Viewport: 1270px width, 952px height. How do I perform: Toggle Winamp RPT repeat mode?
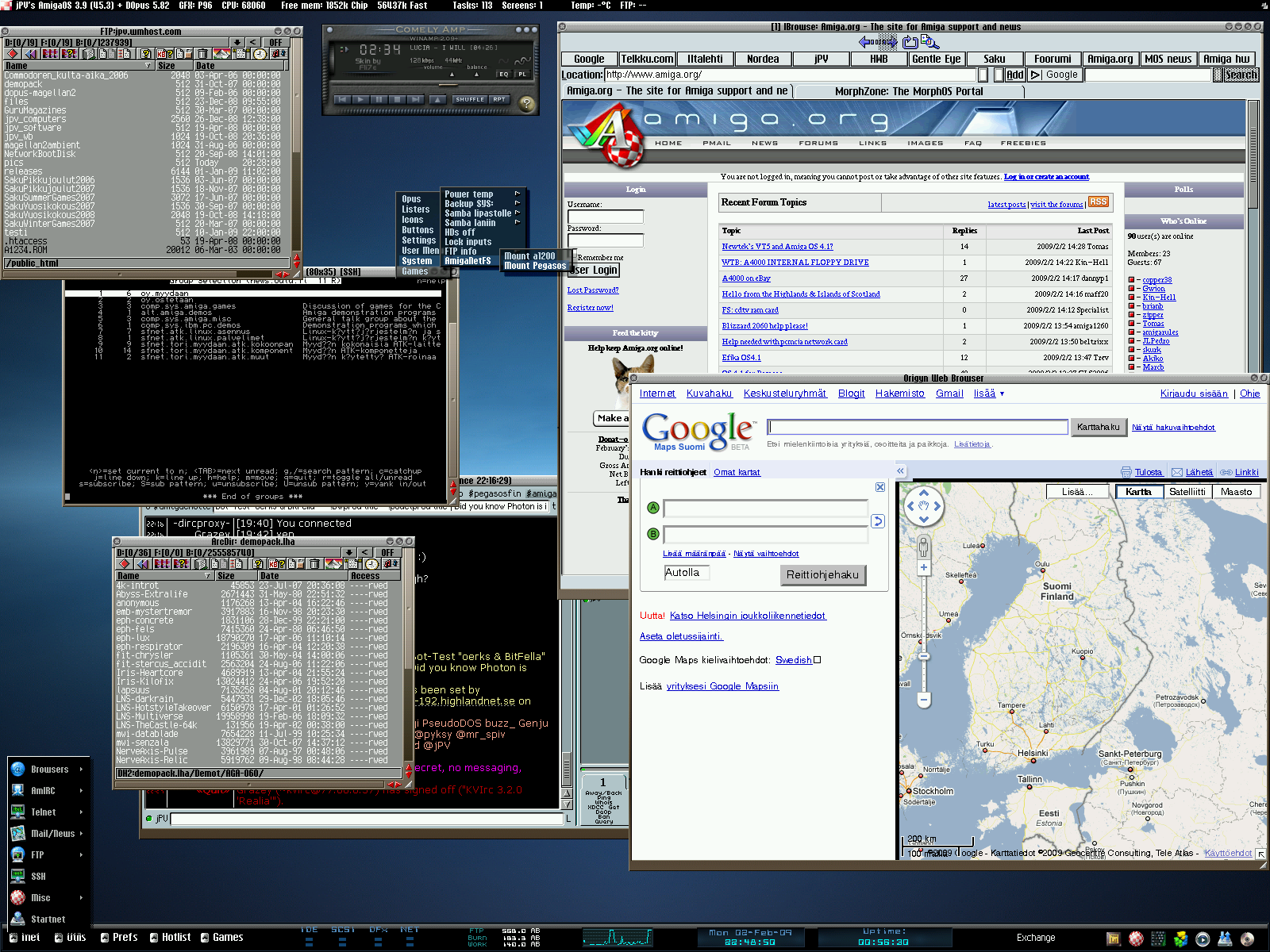pyautogui.click(x=498, y=100)
